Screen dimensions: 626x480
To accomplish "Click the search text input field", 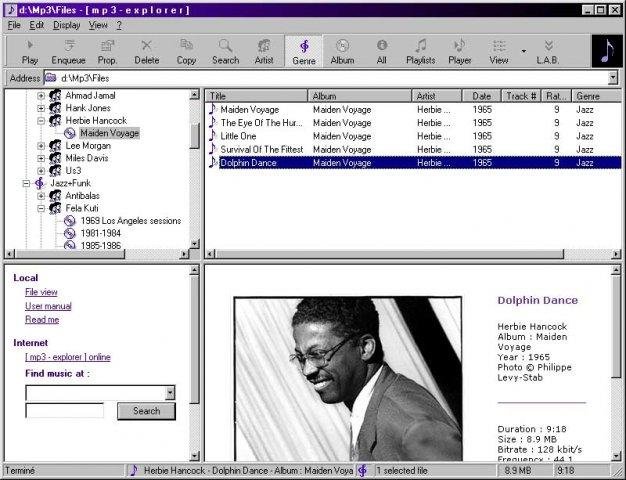I will click(x=65, y=411).
